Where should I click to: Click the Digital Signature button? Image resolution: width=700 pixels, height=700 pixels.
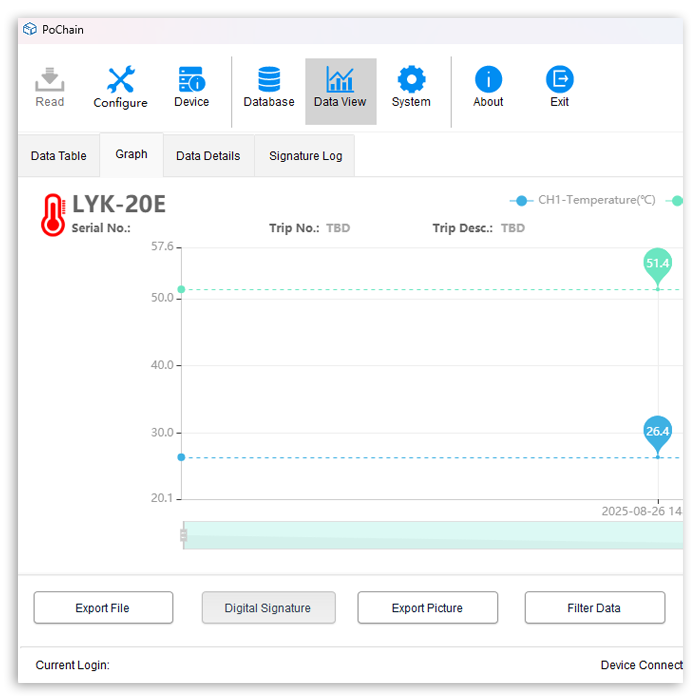(268, 608)
